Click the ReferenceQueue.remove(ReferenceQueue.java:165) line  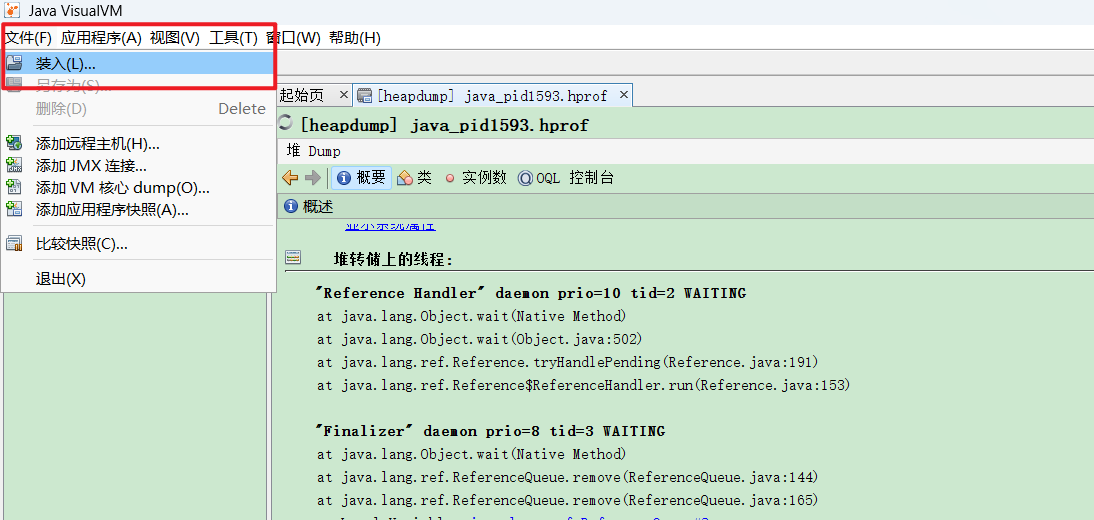tap(567, 500)
